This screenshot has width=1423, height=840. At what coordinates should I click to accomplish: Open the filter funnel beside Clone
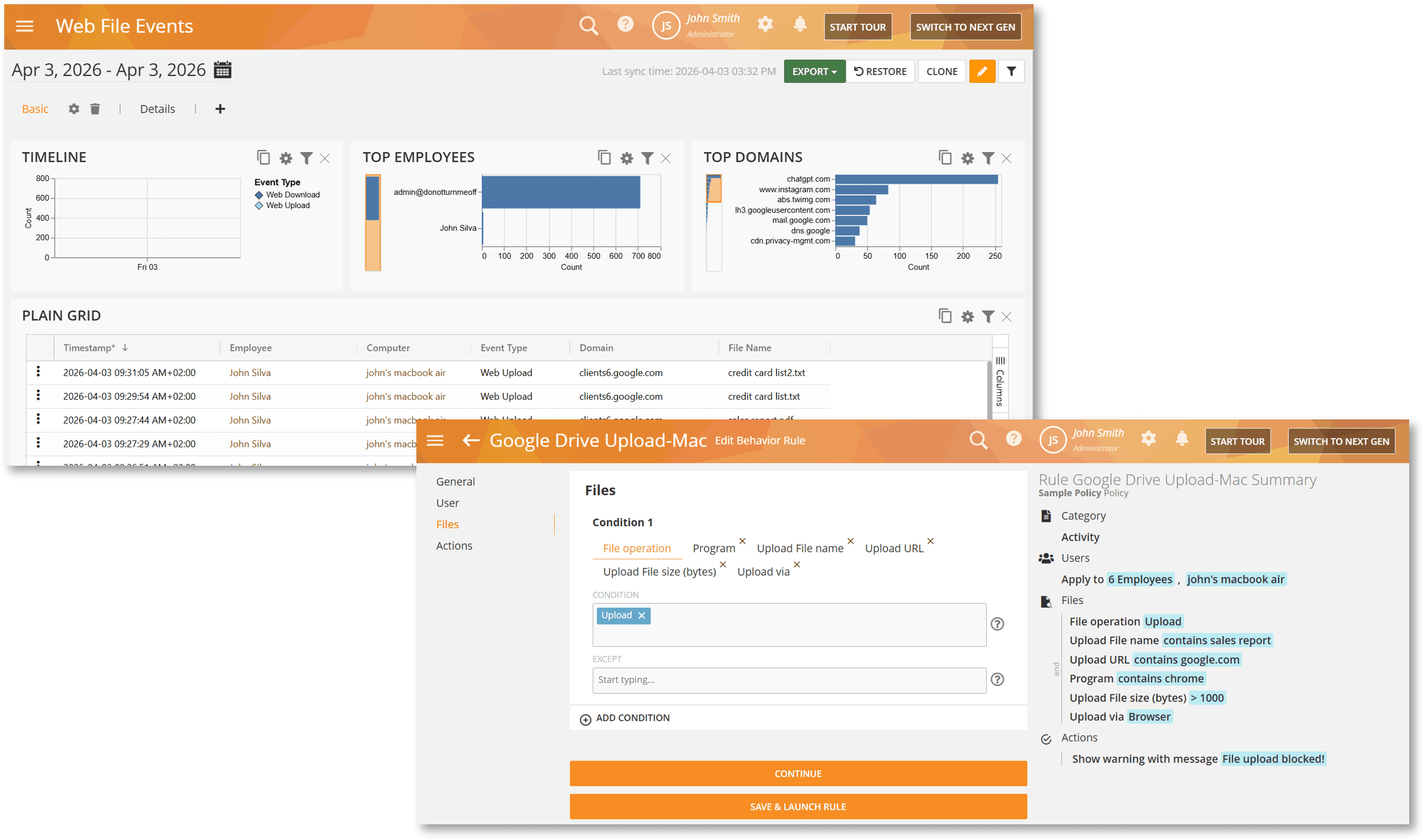pyautogui.click(x=1011, y=71)
